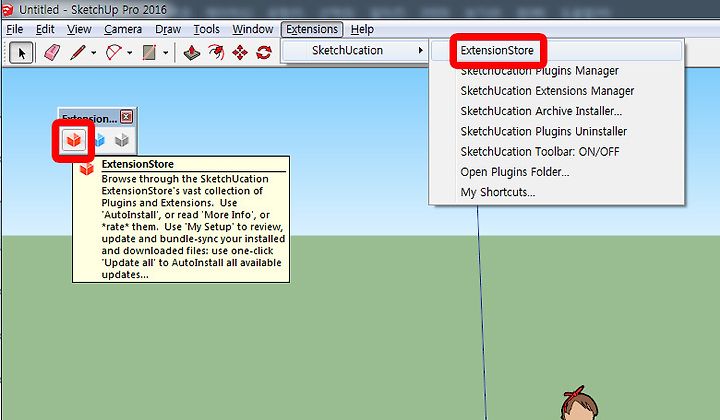720x420 pixels.
Task: Open the Edit menu
Action: pos(45,29)
